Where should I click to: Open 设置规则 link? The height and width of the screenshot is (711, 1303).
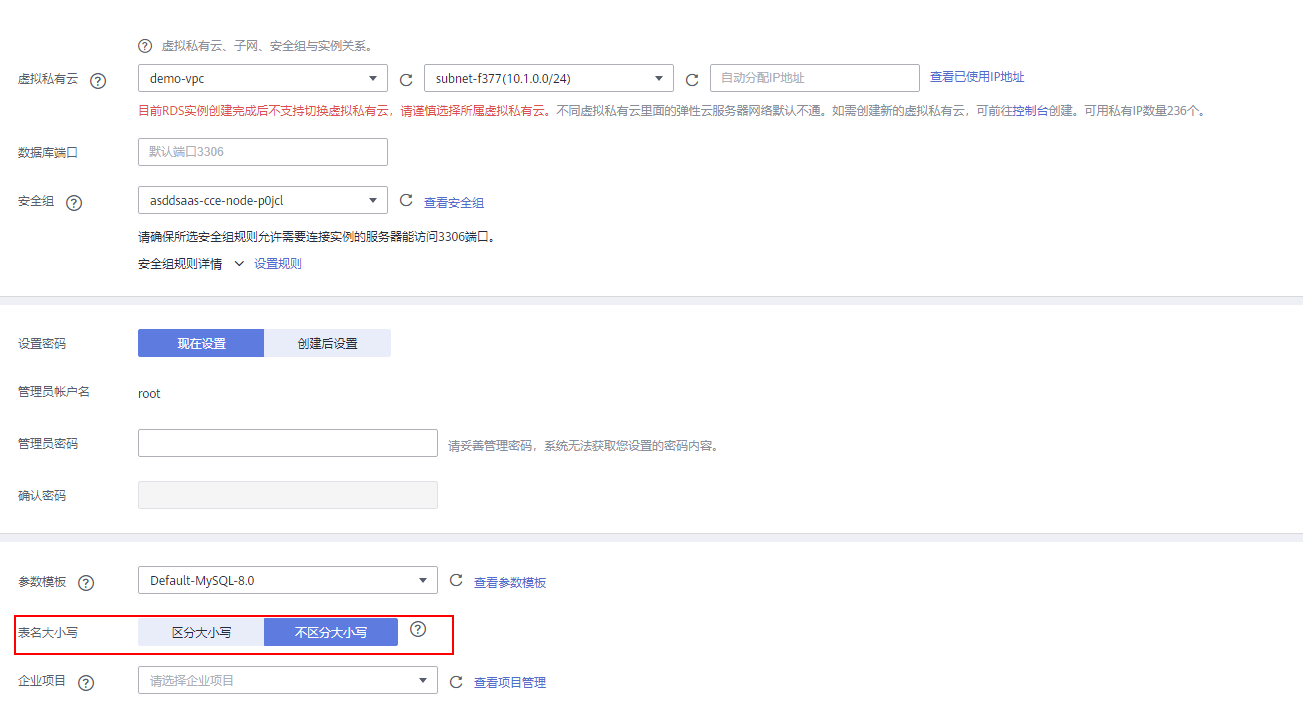(x=277, y=264)
